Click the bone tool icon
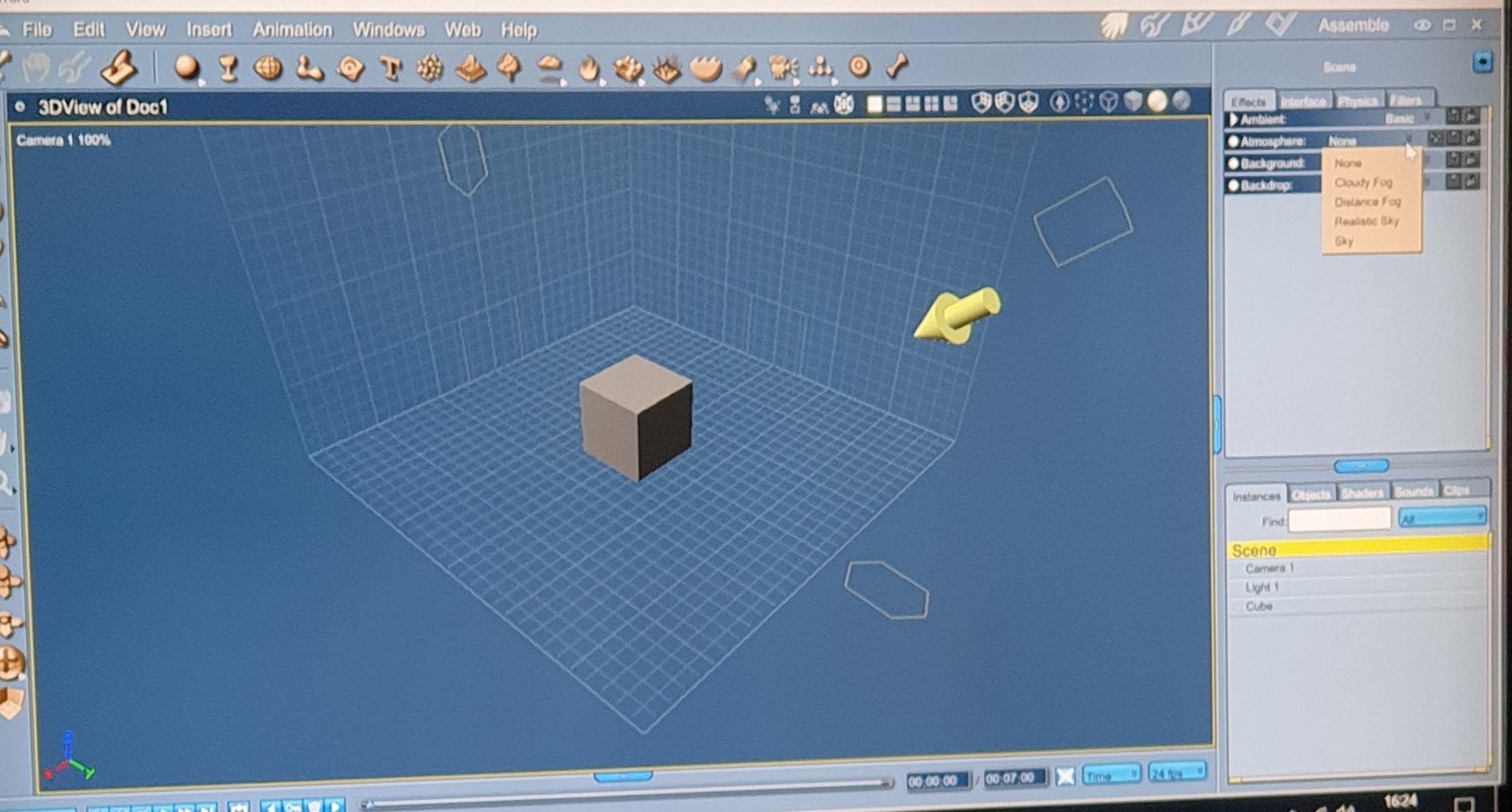The height and width of the screenshot is (812, 1512). (x=897, y=66)
